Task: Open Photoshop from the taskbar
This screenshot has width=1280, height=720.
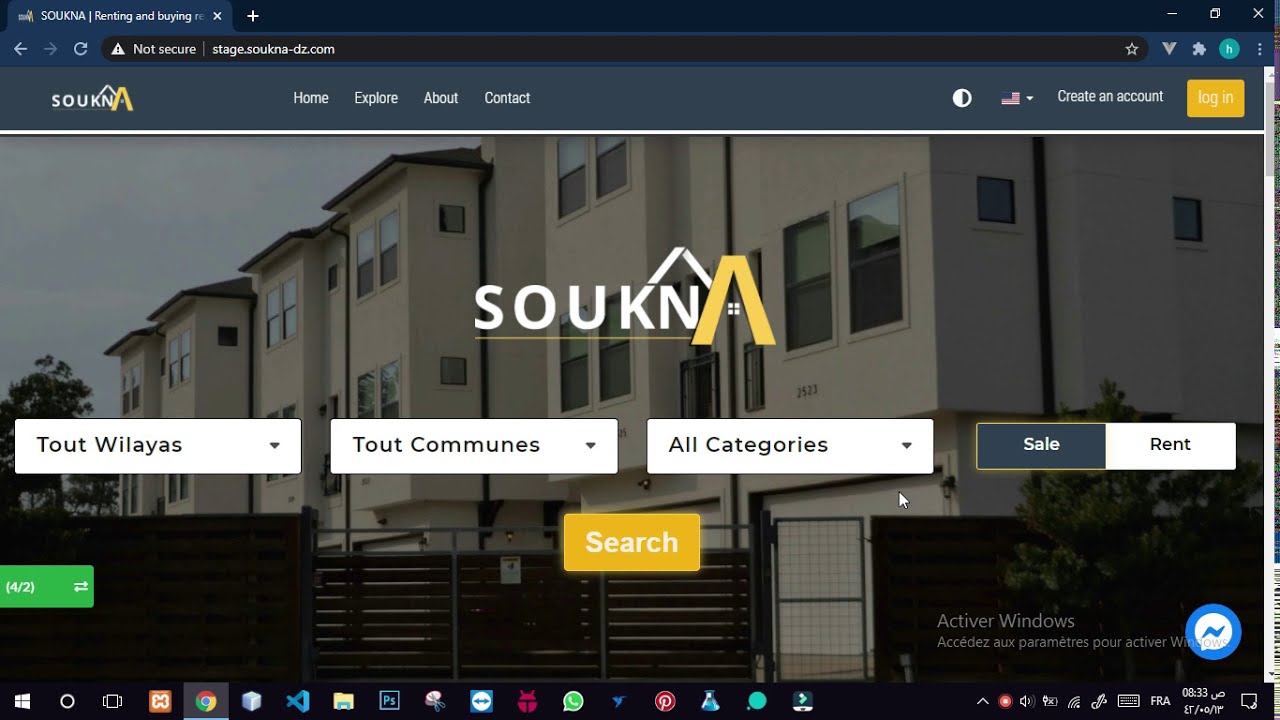Action: pos(390,701)
